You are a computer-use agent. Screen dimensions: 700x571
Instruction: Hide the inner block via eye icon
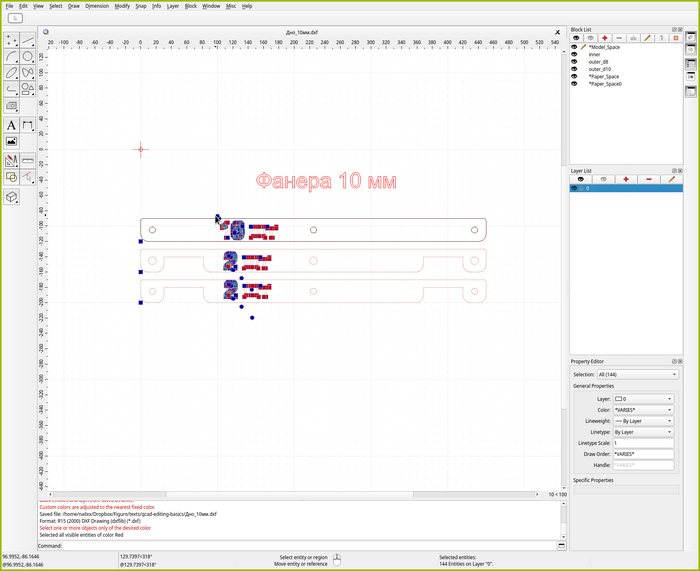(x=574, y=54)
